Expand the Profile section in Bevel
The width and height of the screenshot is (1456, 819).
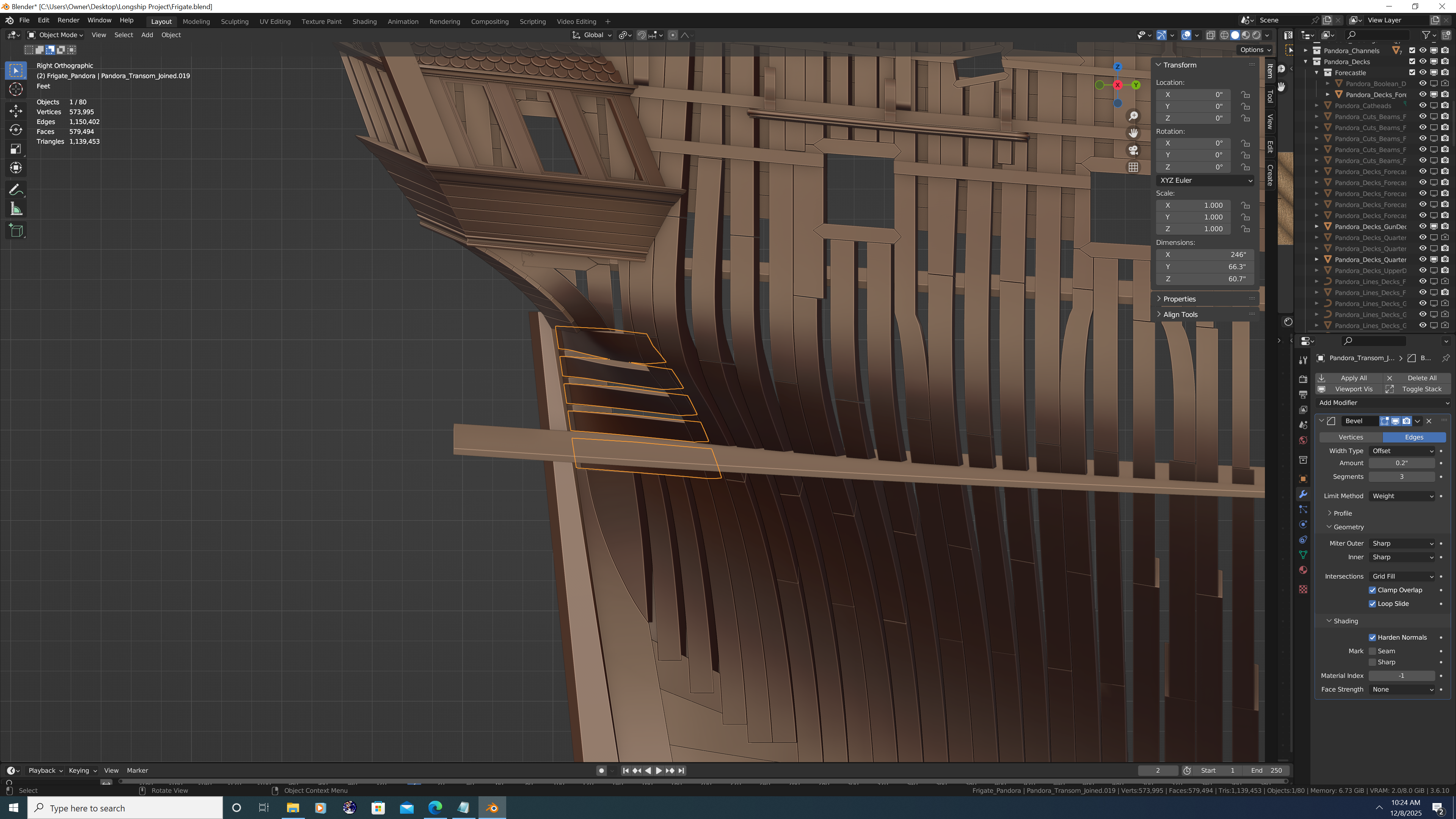(x=1342, y=513)
